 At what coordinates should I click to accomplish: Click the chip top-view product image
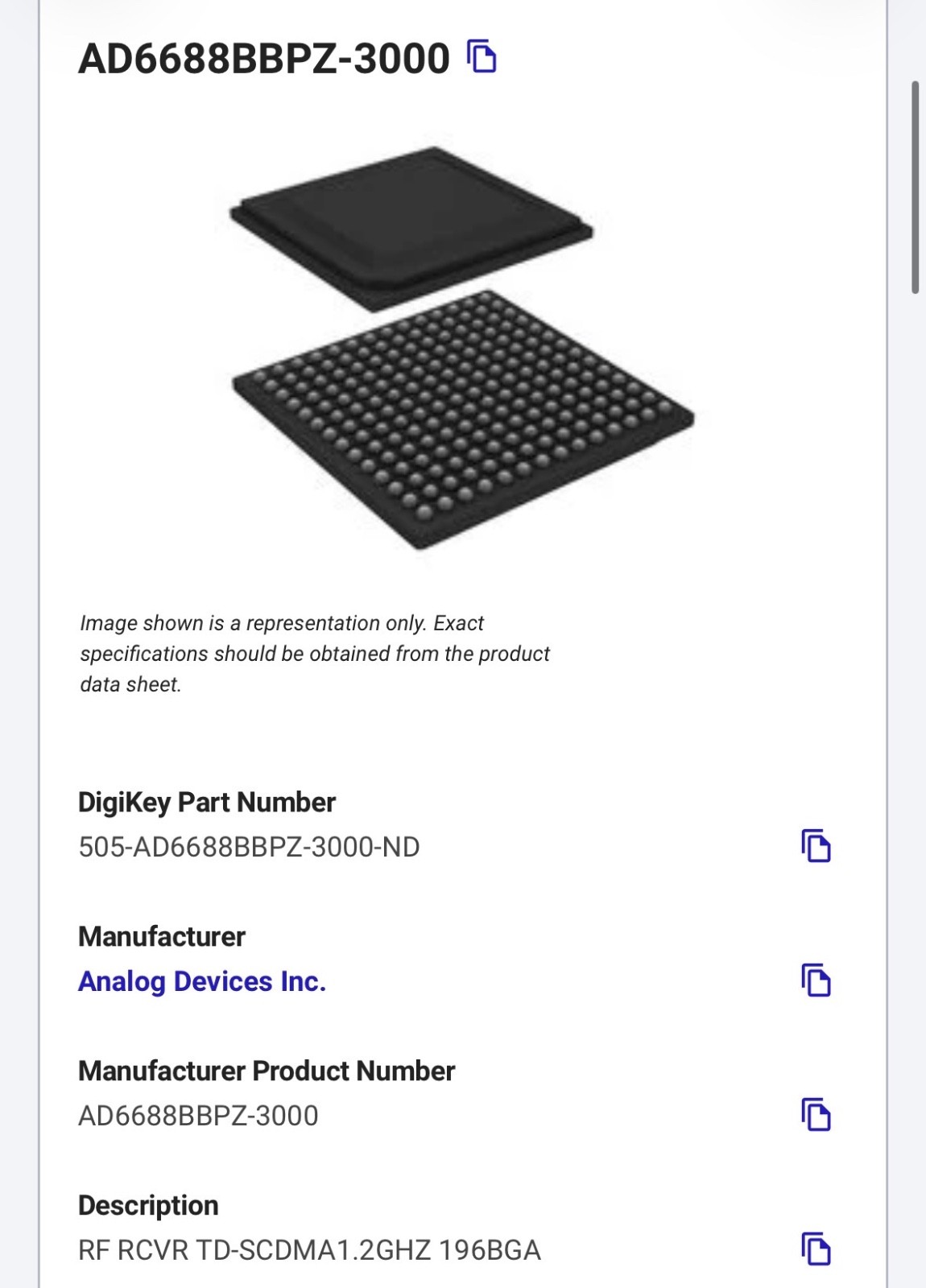coord(411,228)
